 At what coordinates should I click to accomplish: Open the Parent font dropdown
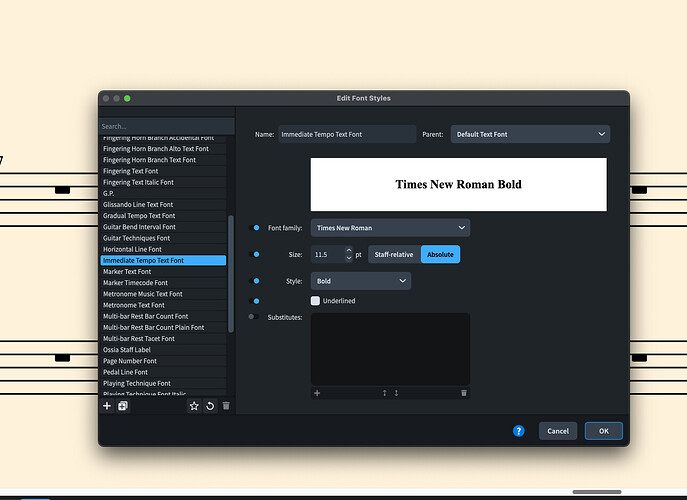click(530, 134)
